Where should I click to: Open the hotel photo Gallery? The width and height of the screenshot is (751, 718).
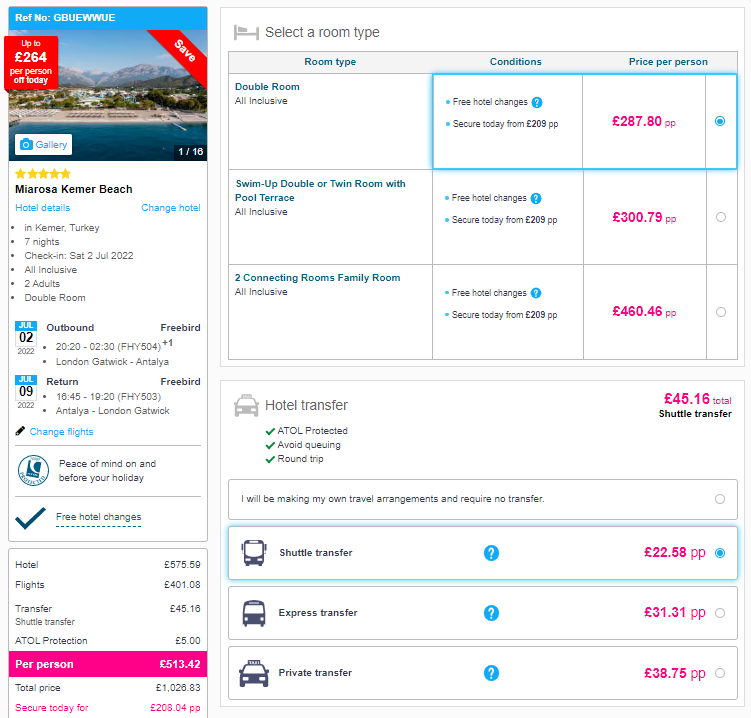(x=43, y=144)
